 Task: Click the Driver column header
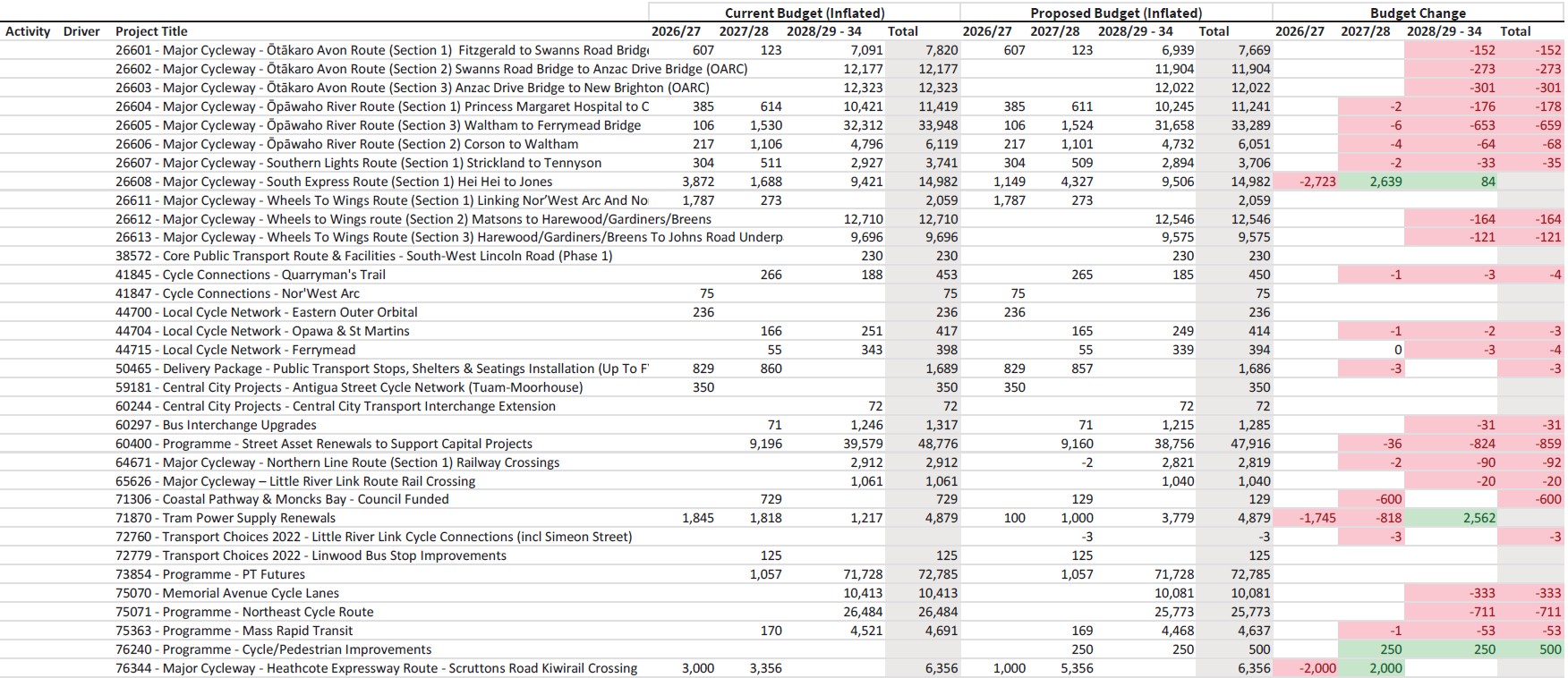tap(81, 31)
